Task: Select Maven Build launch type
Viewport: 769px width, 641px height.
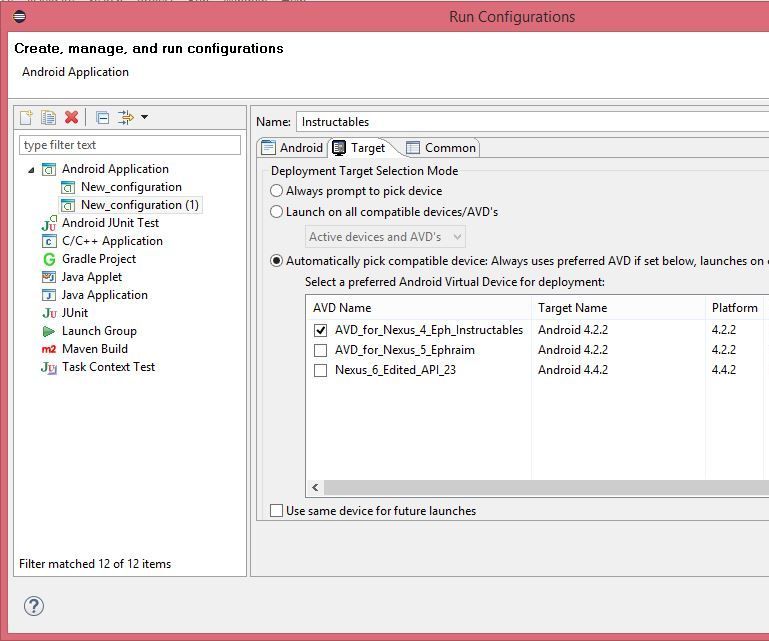Action: click(x=95, y=349)
